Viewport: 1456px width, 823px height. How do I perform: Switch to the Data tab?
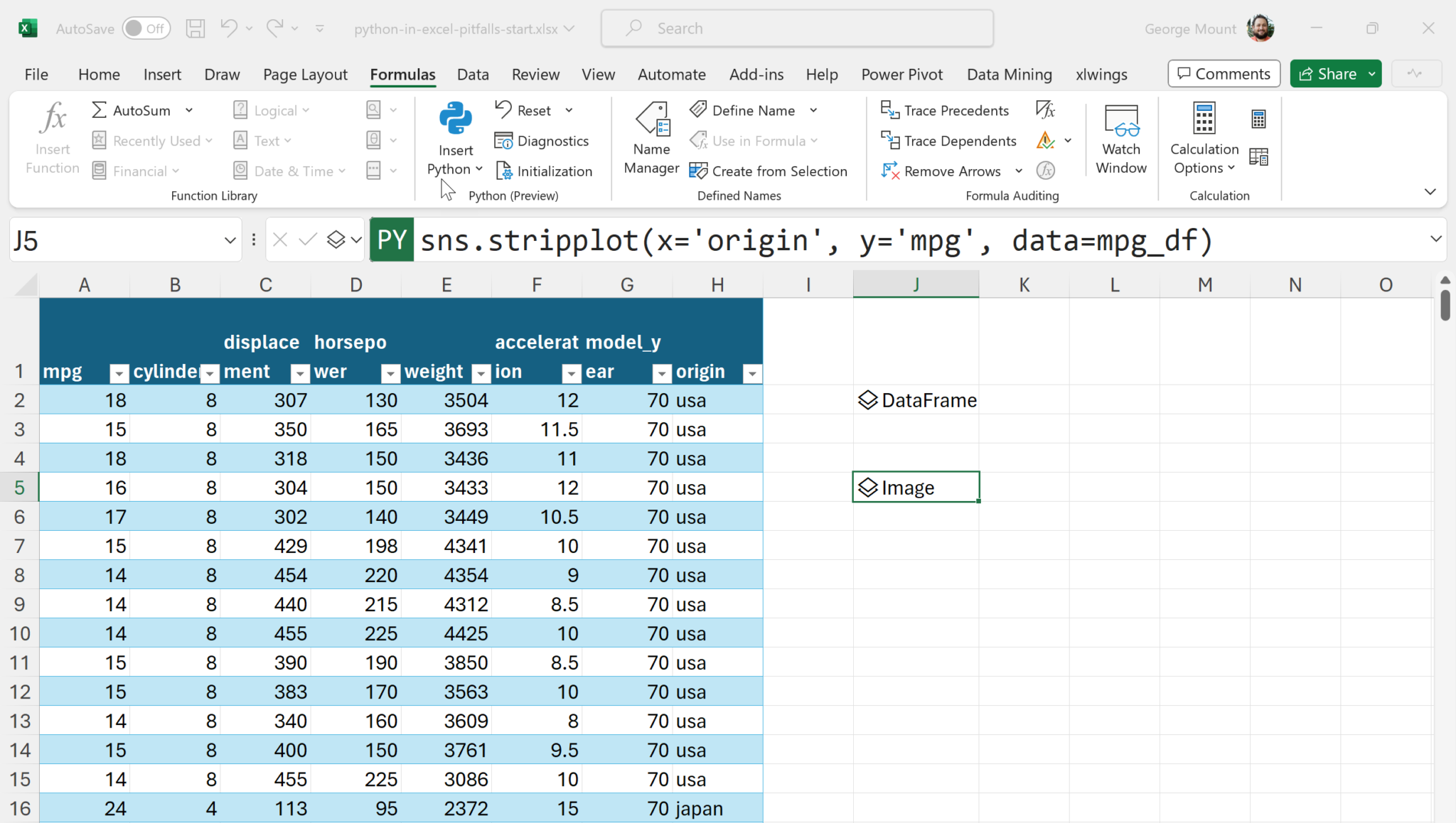click(473, 75)
